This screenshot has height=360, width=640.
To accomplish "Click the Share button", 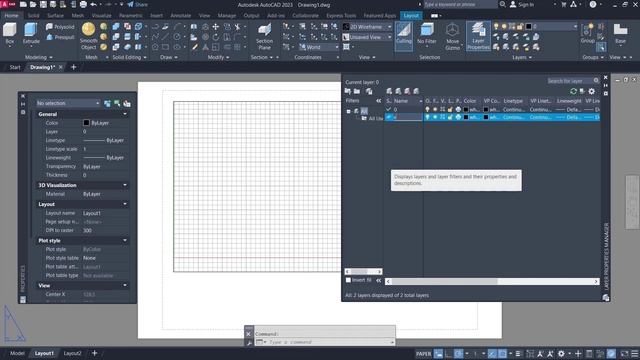I will pos(138,4).
